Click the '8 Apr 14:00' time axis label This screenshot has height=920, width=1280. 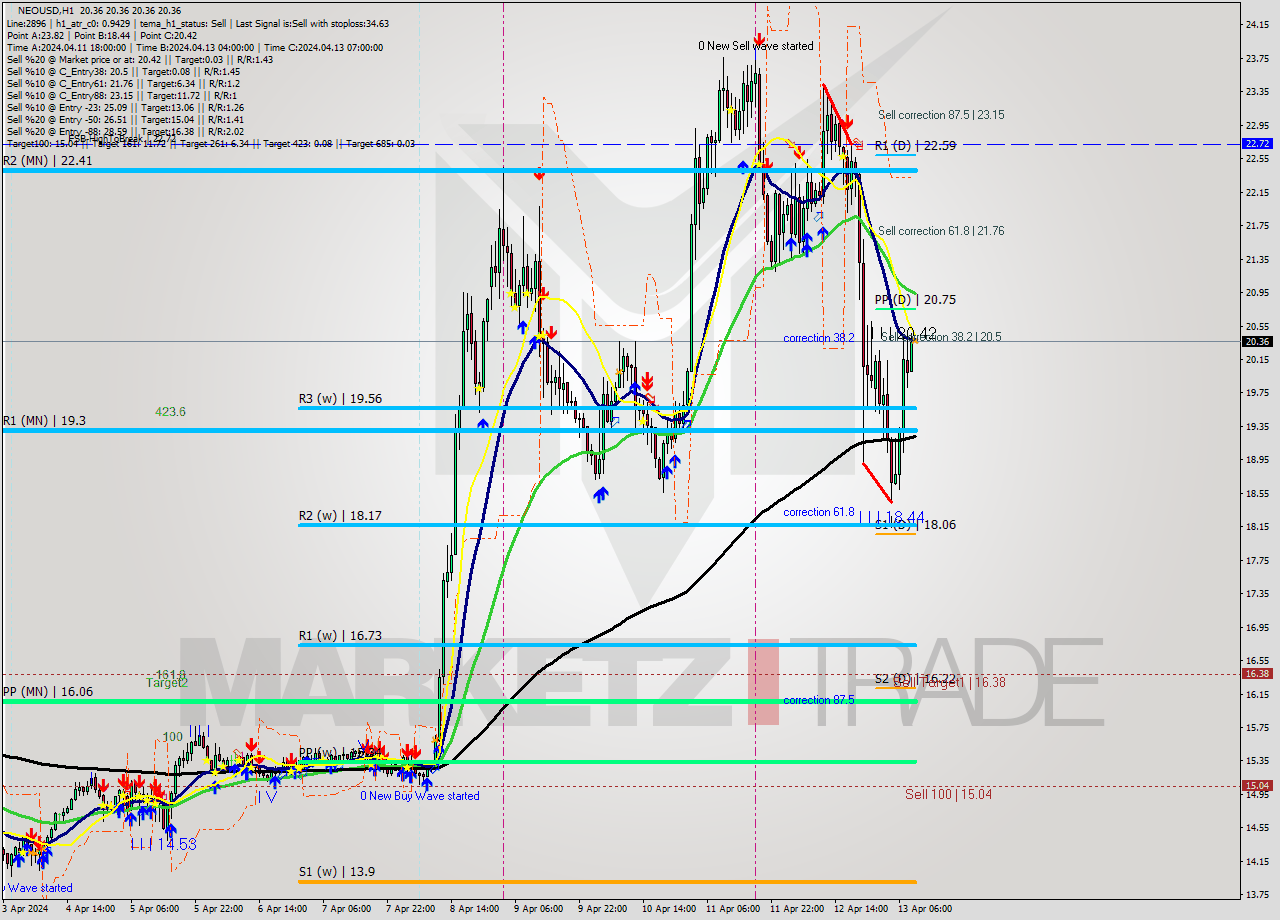[x=475, y=909]
